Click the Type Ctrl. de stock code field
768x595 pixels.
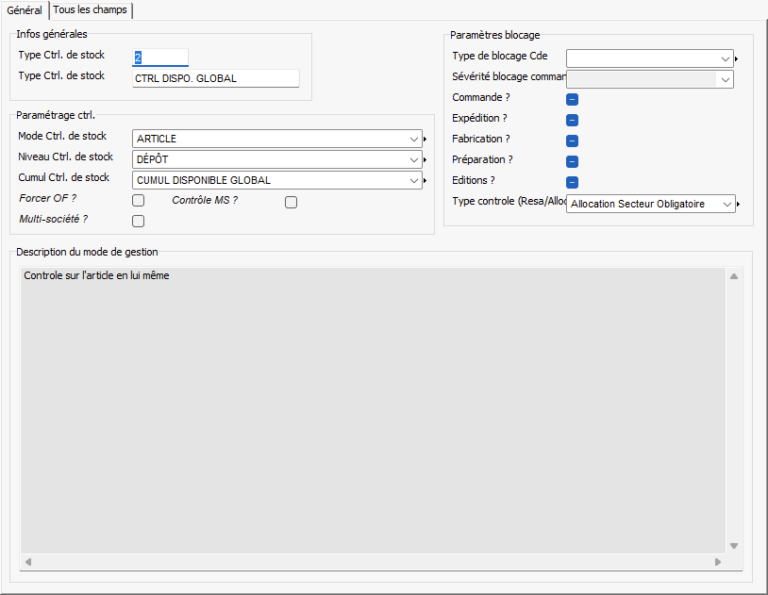(x=160, y=58)
